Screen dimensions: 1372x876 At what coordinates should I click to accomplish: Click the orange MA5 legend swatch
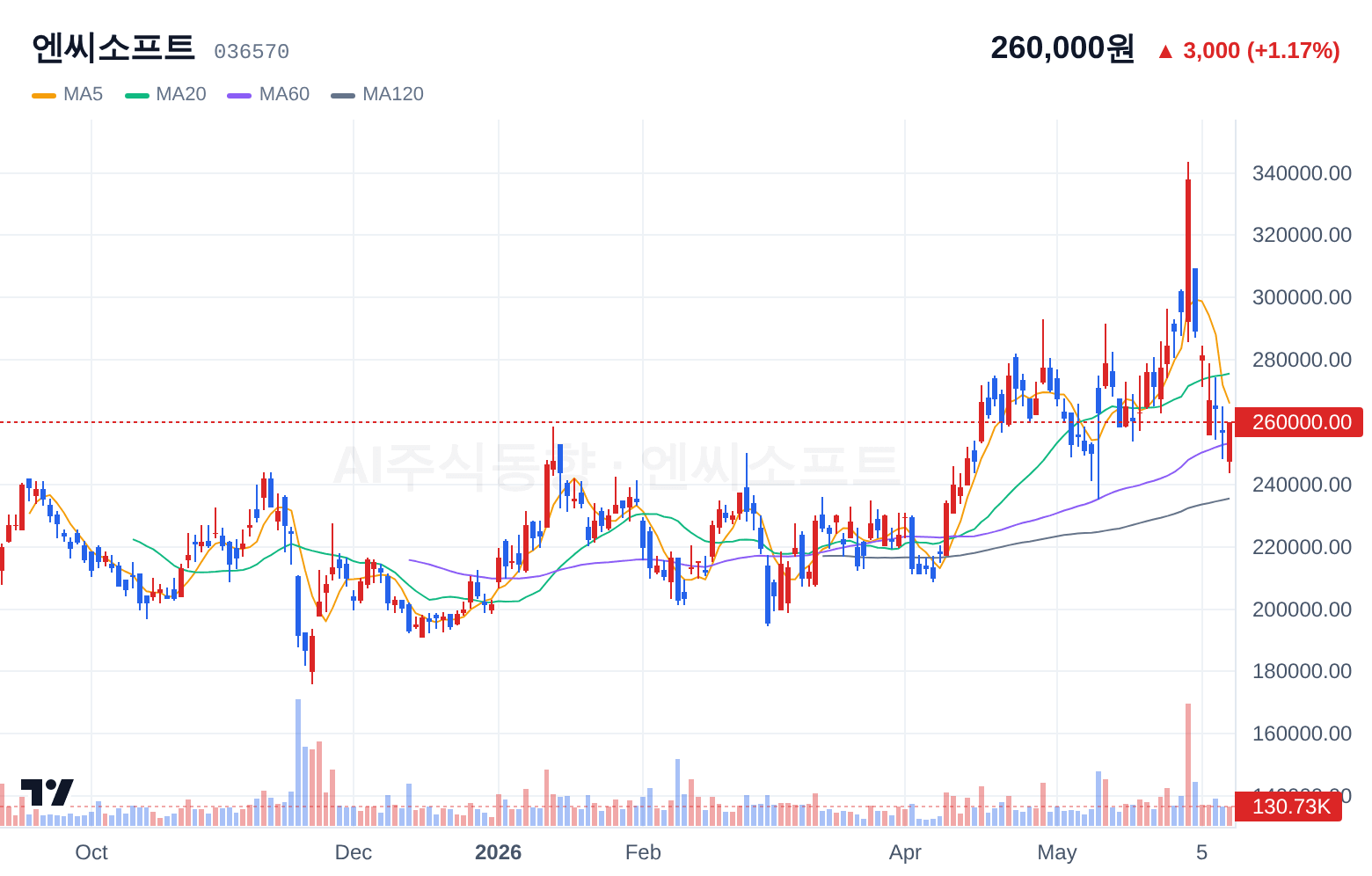point(44,95)
